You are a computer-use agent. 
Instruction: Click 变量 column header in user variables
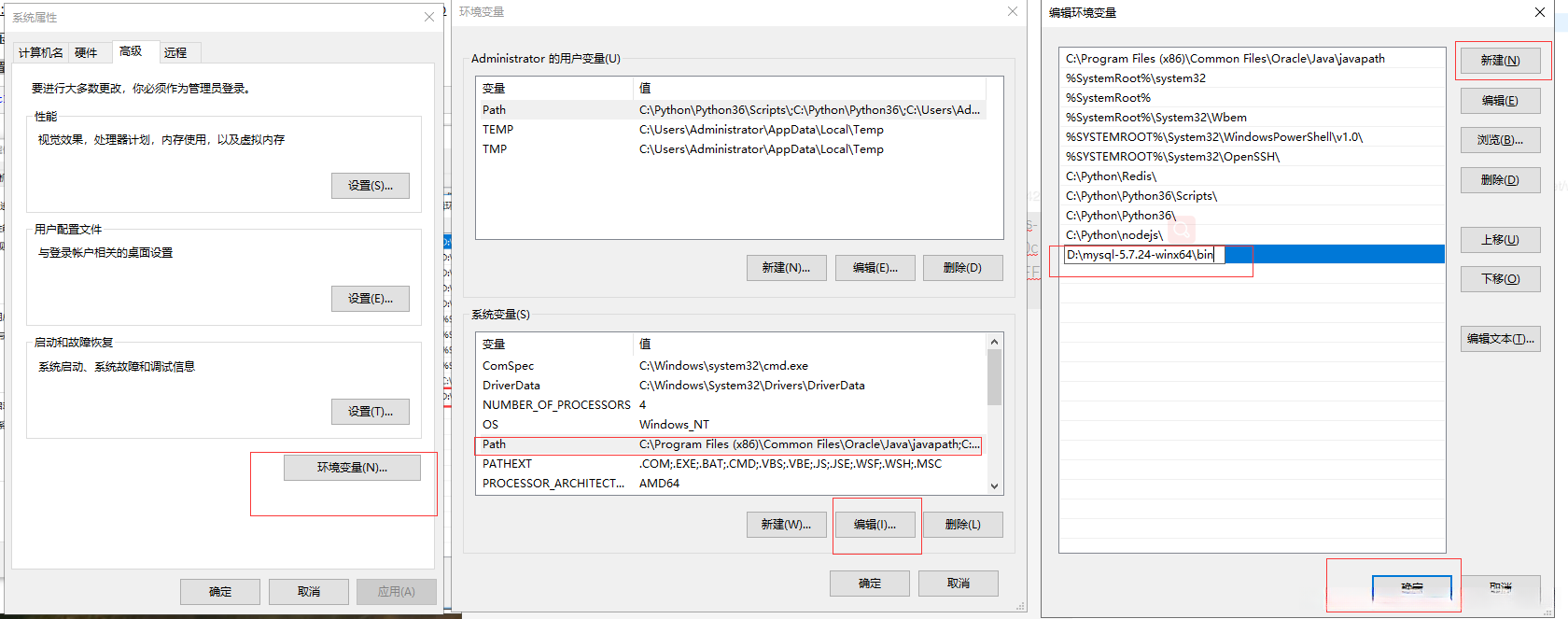coord(554,89)
